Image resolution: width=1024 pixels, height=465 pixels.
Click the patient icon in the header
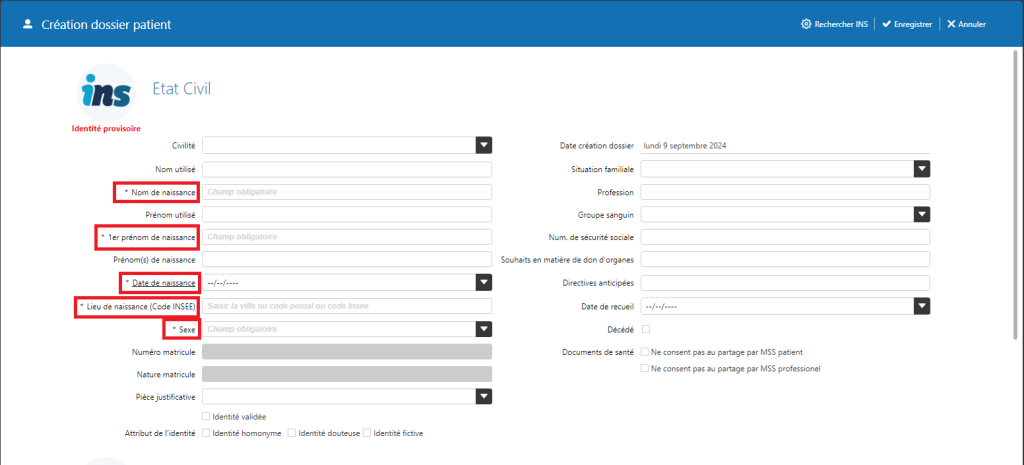27,23
